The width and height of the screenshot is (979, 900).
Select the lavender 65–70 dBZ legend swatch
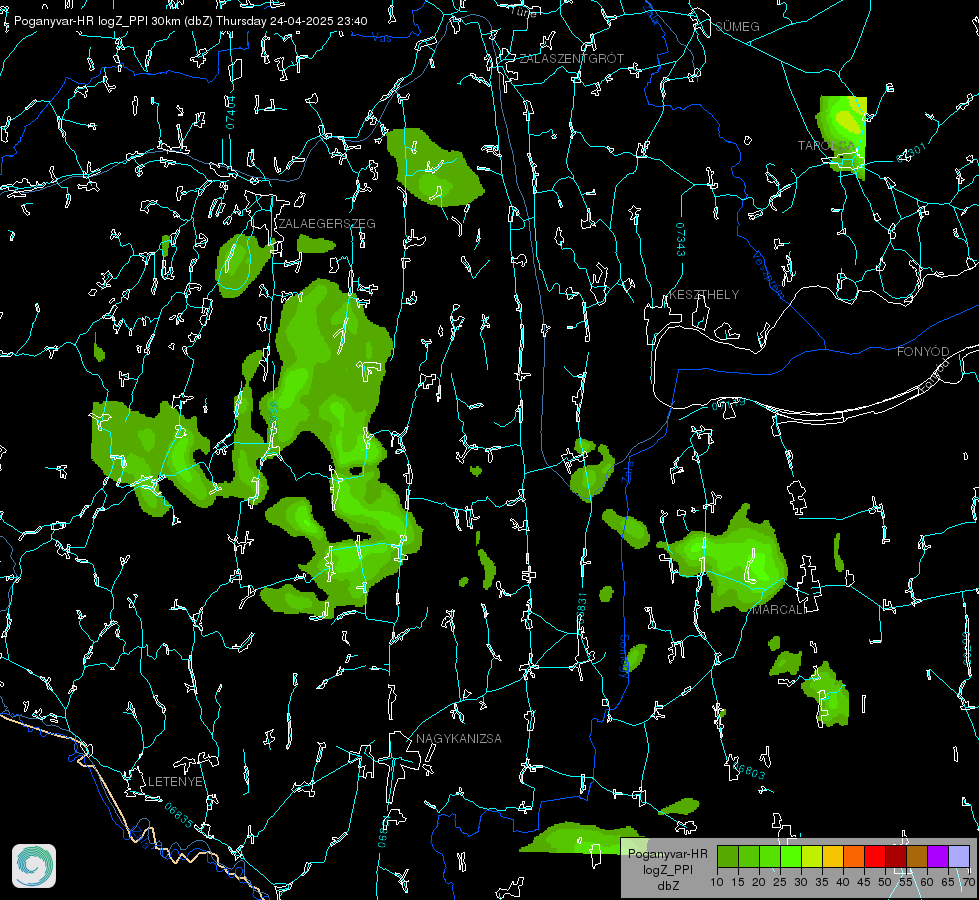(x=958, y=857)
